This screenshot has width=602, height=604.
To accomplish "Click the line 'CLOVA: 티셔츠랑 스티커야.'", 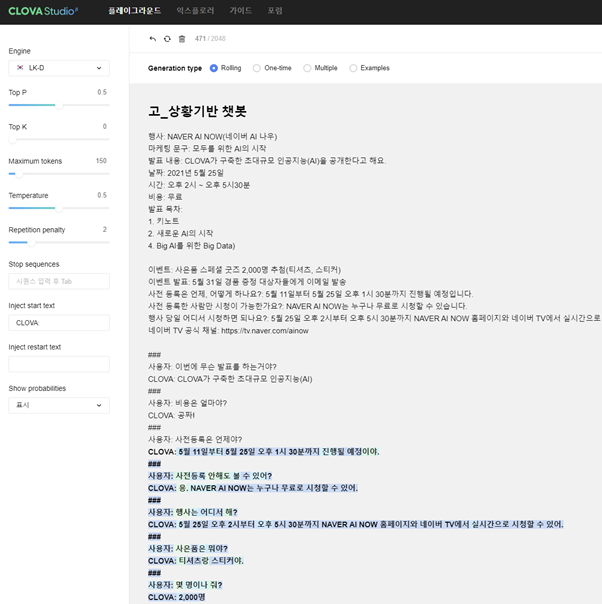I will click(x=196, y=560).
